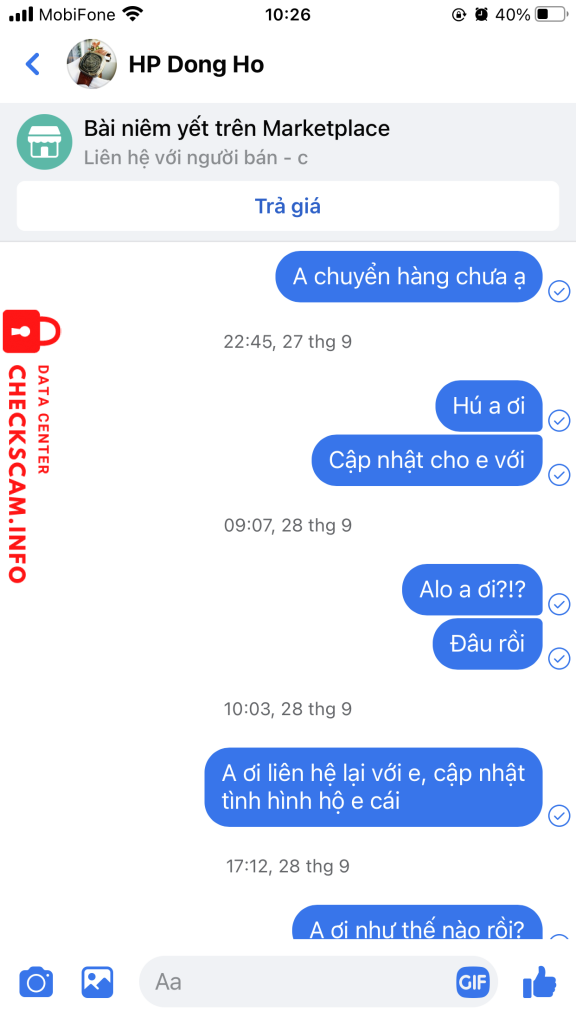Open the HP Dong Ho contact name
Image resolution: width=576 pixels, height=1024 pixels.
click(196, 65)
